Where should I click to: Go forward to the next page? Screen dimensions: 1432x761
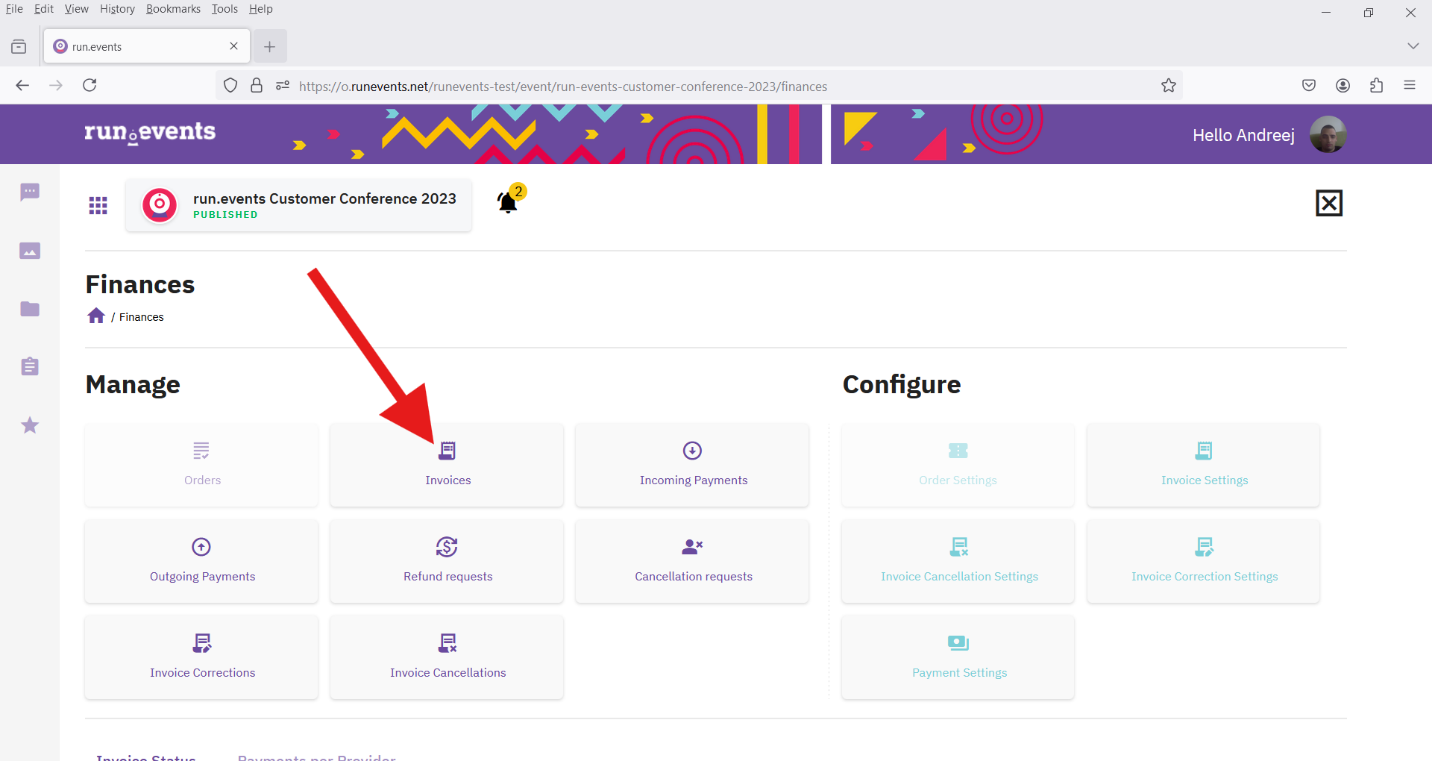[56, 86]
